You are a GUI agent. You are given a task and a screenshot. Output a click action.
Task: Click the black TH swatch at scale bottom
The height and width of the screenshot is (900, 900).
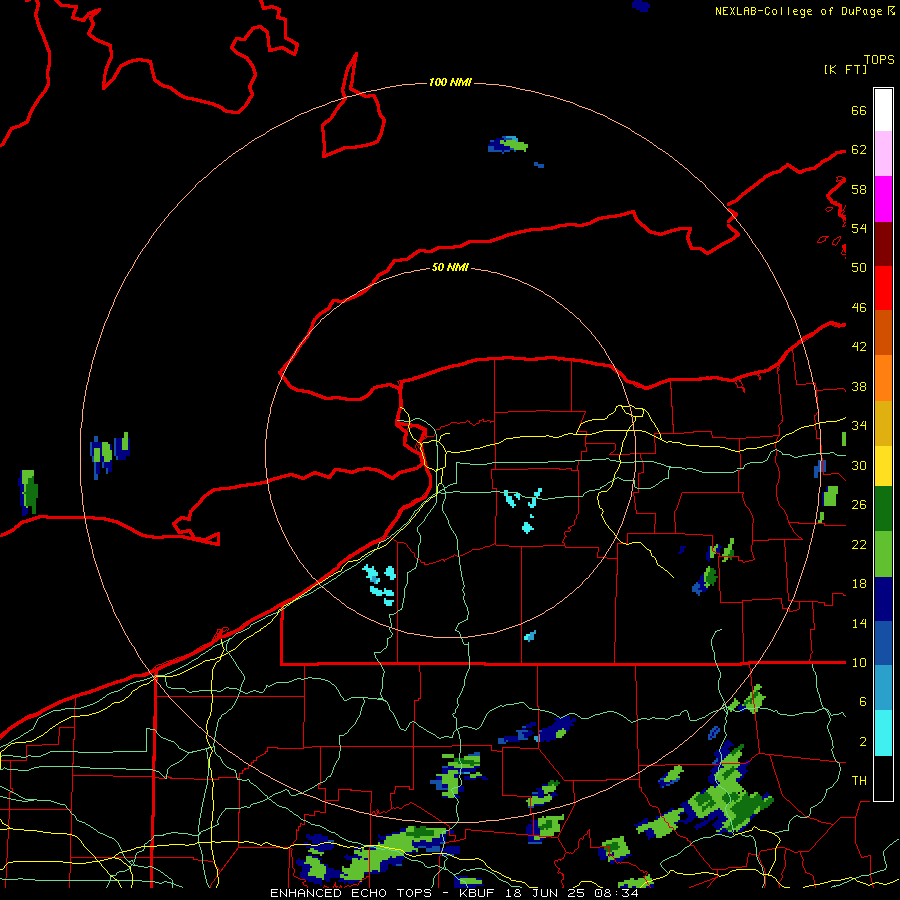[x=883, y=778]
